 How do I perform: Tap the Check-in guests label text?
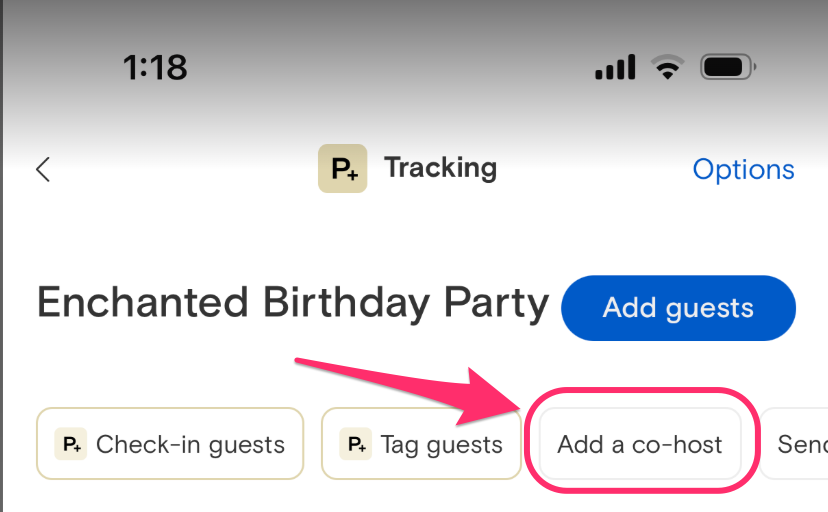pos(191,445)
